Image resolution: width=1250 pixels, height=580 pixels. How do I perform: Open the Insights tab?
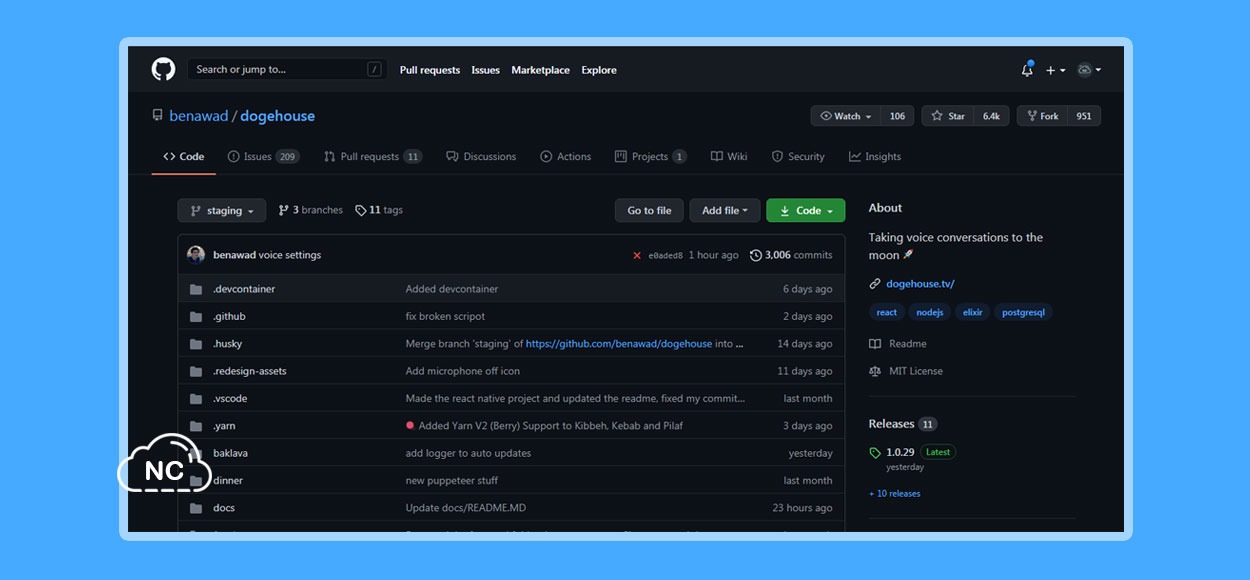[x=875, y=157]
